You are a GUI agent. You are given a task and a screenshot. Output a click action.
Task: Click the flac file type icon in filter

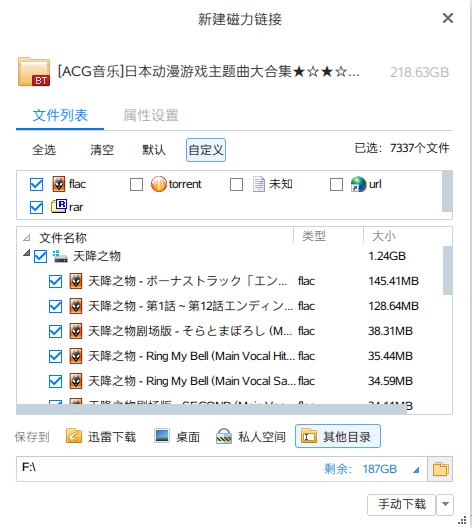(59, 184)
